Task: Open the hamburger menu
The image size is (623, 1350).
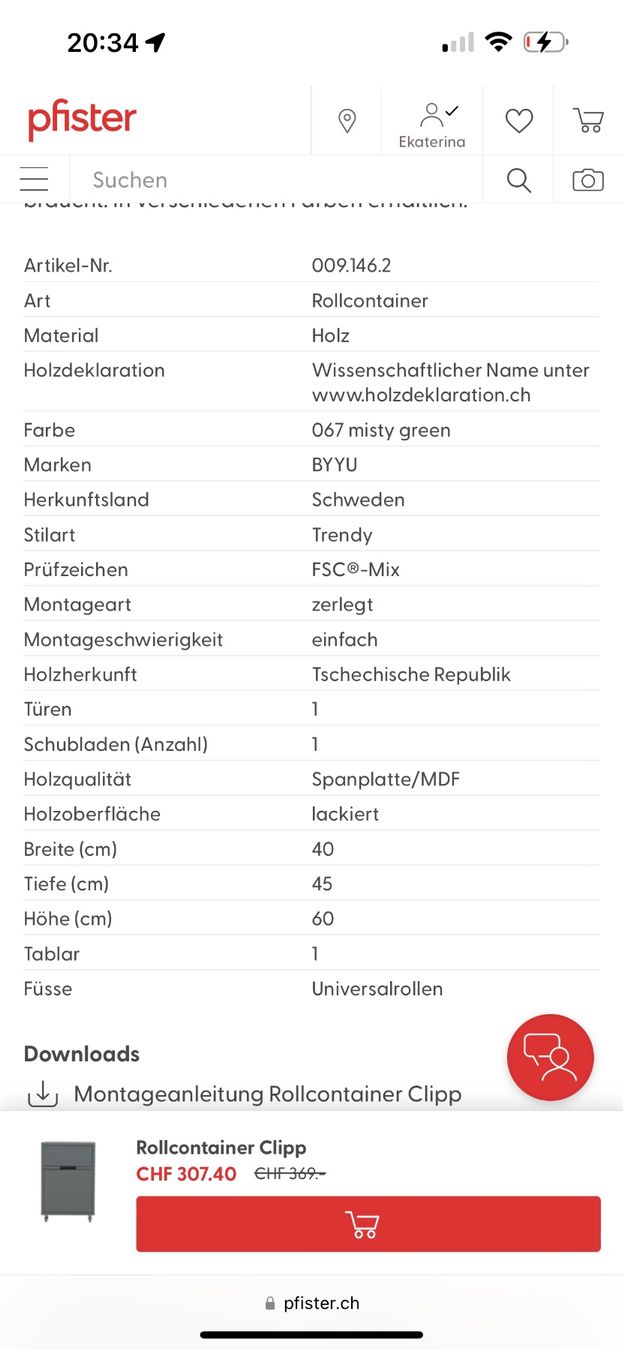Action: click(x=34, y=180)
